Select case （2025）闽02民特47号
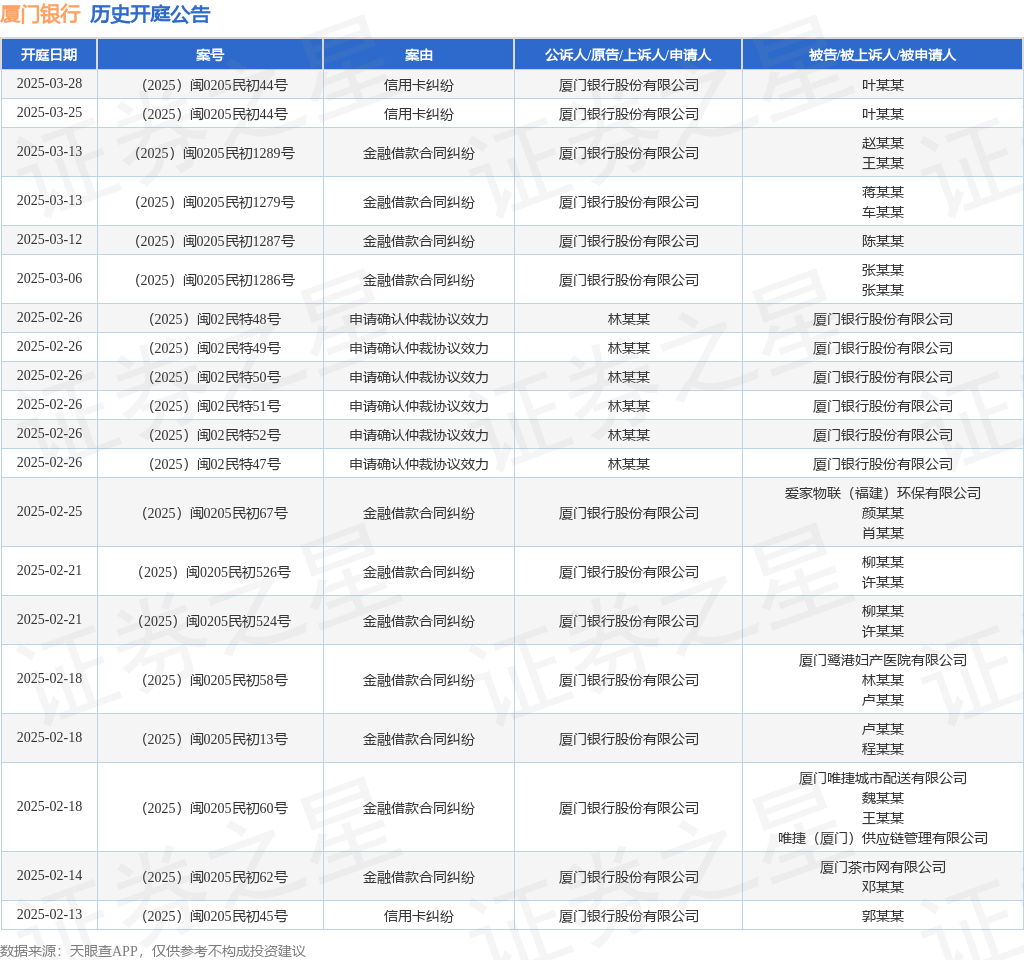Image resolution: width=1024 pixels, height=960 pixels. (x=210, y=464)
